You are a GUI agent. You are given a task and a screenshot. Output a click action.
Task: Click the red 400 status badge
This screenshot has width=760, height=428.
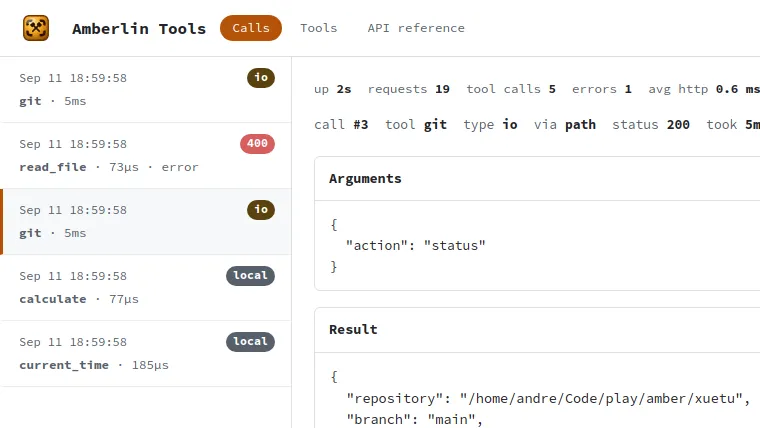pyautogui.click(x=257, y=143)
